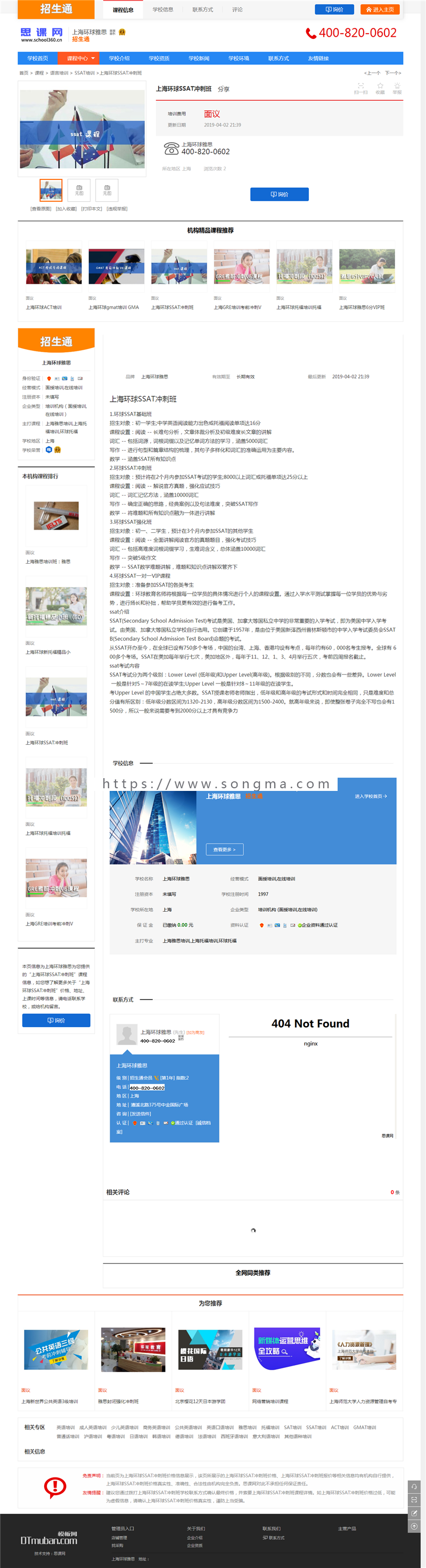Click the red identity verification icon in sidebar
The height and width of the screenshot is (1568, 426).
click(x=50, y=378)
